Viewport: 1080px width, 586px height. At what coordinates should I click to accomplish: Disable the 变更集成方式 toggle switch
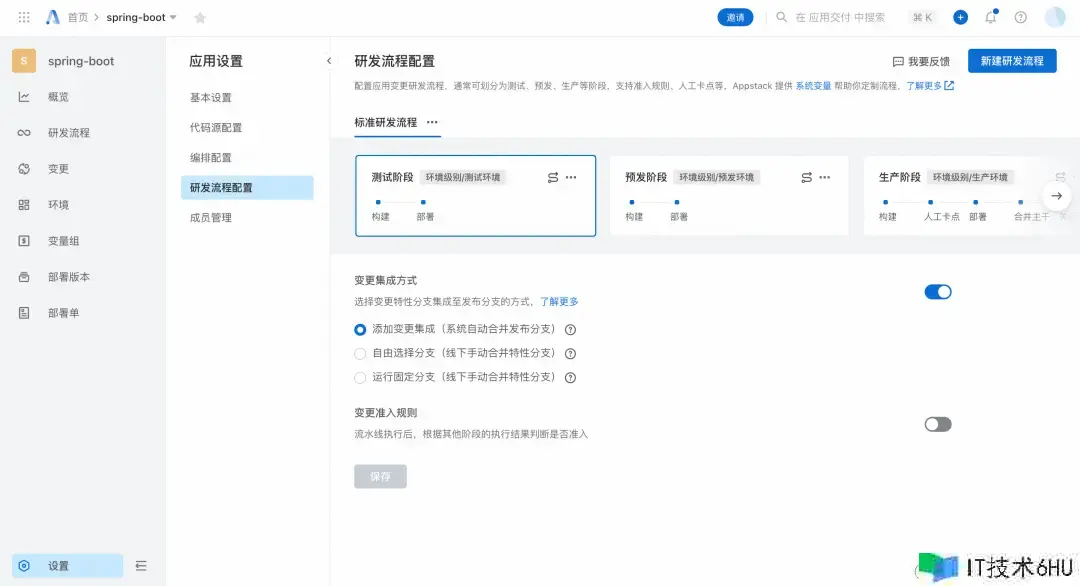pyautogui.click(x=937, y=292)
